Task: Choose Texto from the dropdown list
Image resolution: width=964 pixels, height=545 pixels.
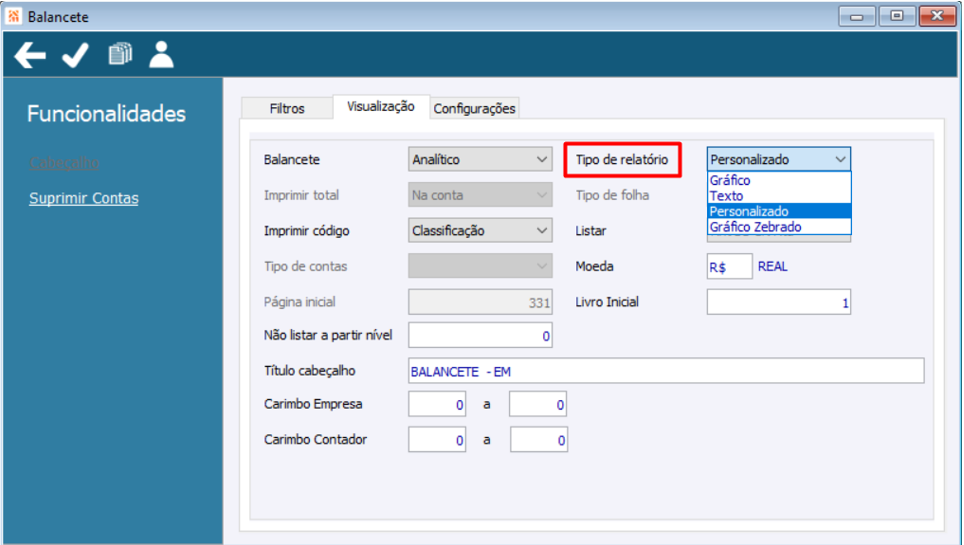Action: pos(779,196)
